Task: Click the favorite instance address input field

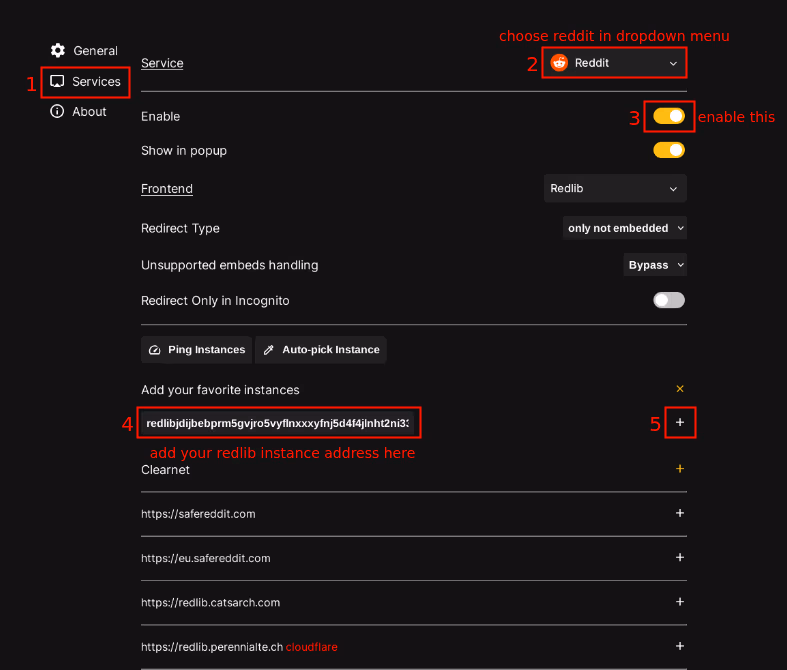Action: click(x=277, y=424)
